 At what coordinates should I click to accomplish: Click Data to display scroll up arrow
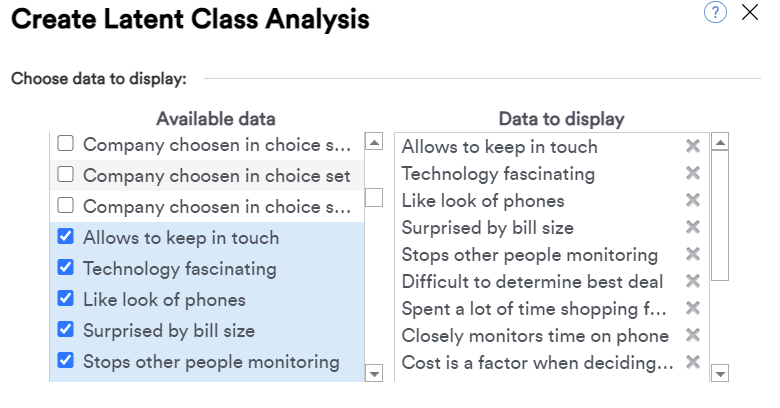[720, 142]
